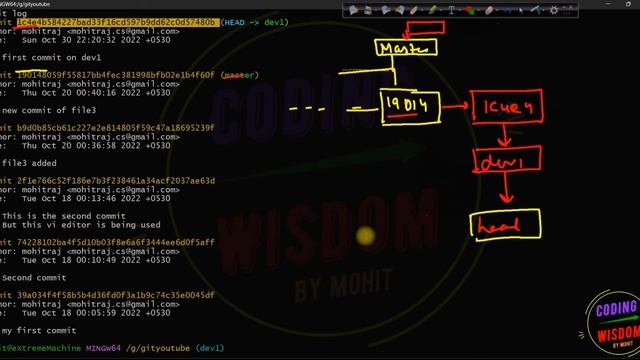Image resolution: width=640 pixels, height=360 pixels.
Task: Click the first icon in annotation toolbar
Action: [353, 10]
